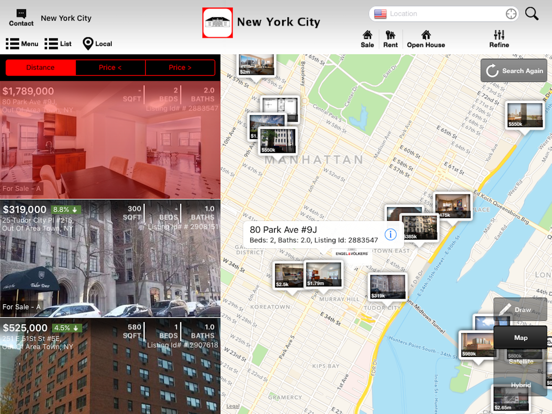This screenshot has width=552, height=414.
Task: Open the $1,789,000 listing card
Action: click(110, 140)
